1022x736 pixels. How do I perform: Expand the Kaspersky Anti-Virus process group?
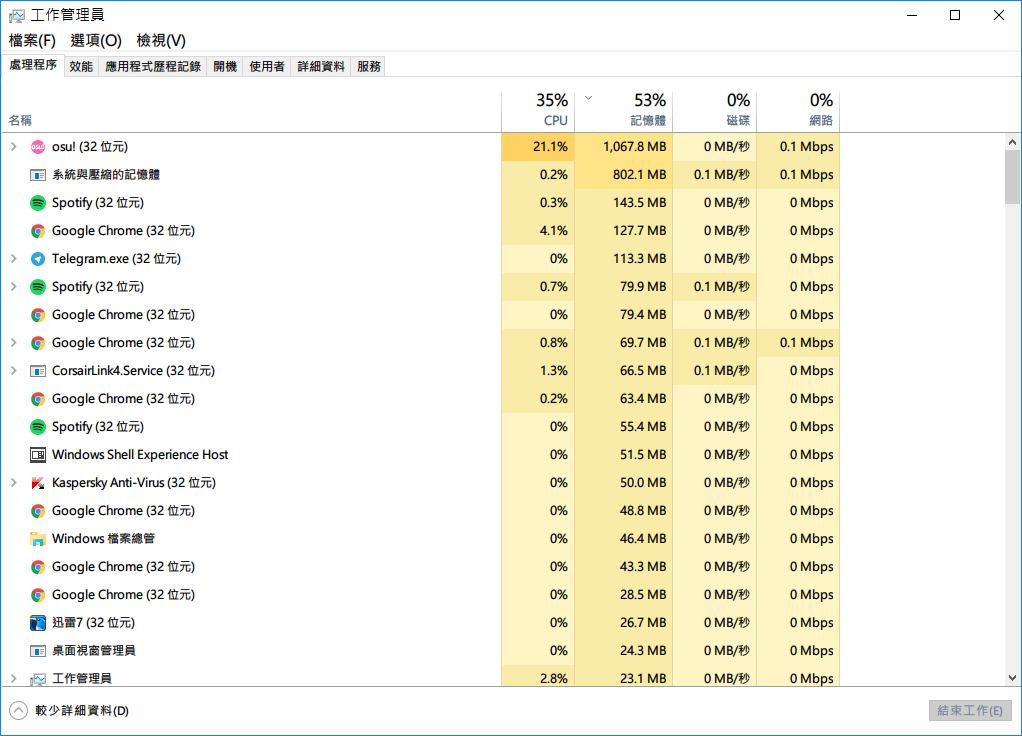coord(14,483)
